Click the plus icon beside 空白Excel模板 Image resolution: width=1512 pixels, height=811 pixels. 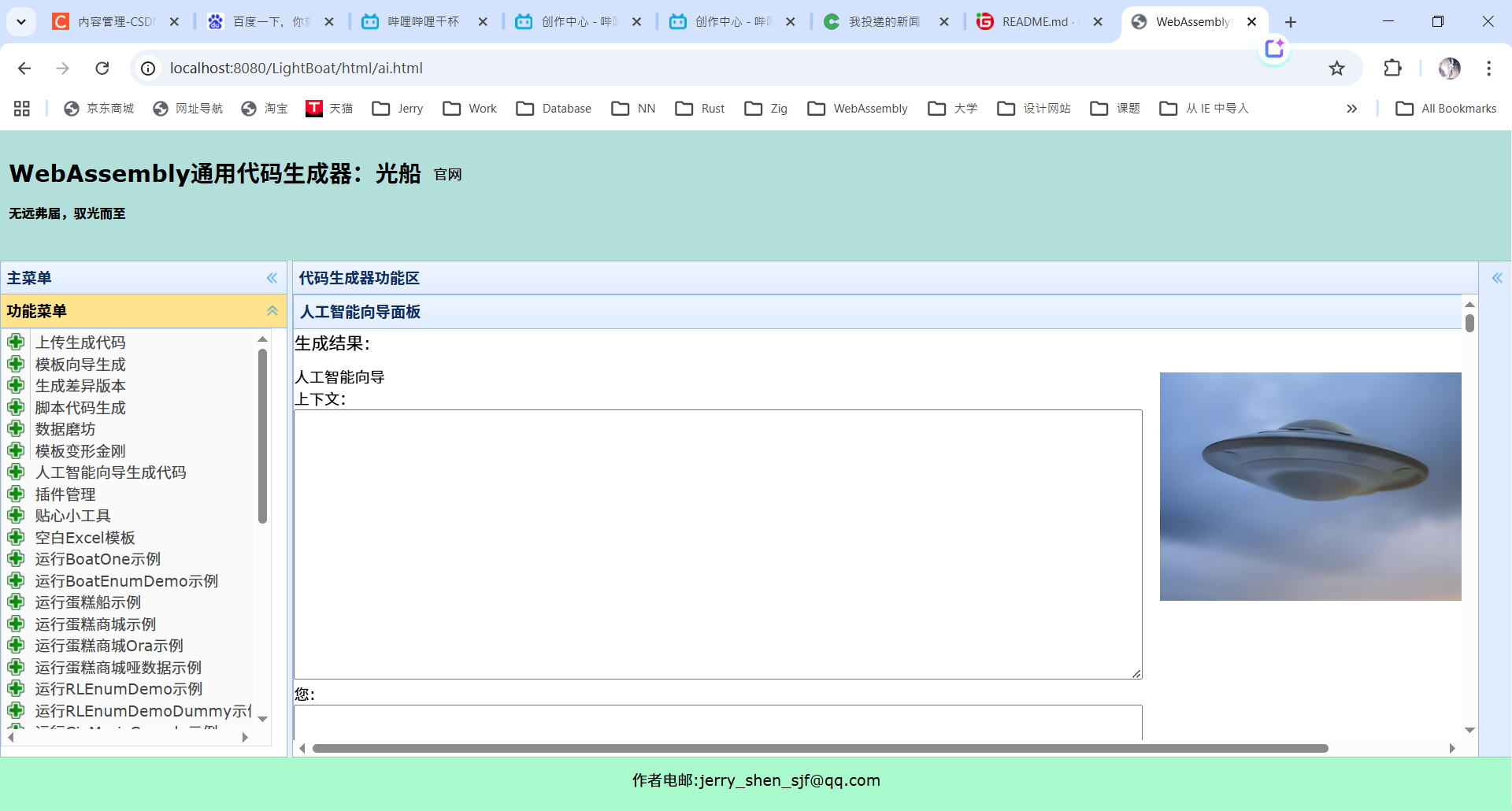(x=17, y=537)
